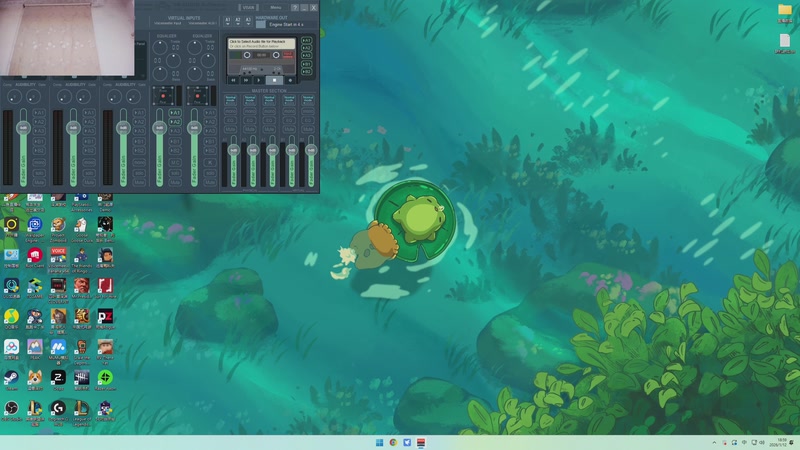This screenshot has width=800, height=450.
Task: Click the webcam preview overlay
Action: click(x=67, y=38)
